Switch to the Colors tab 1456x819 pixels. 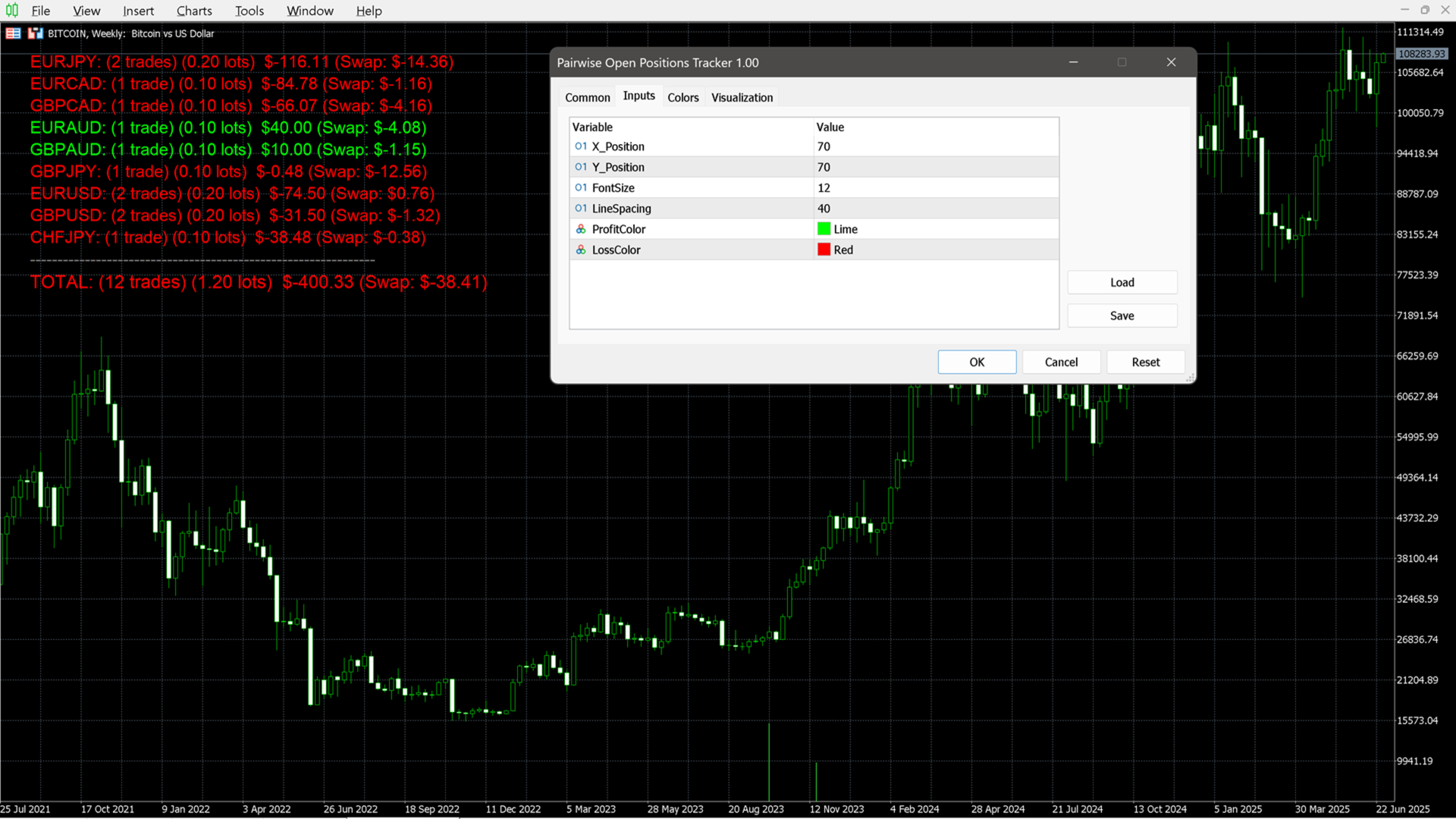pos(682,97)
